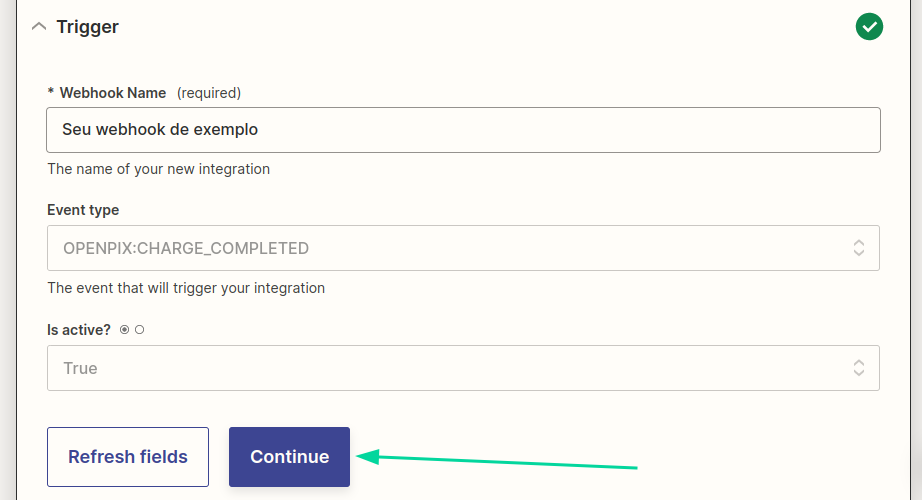Click the 'event that will trigger' helper text
The width and height of the screenshot is (922, 500).
tap(186, 288)
